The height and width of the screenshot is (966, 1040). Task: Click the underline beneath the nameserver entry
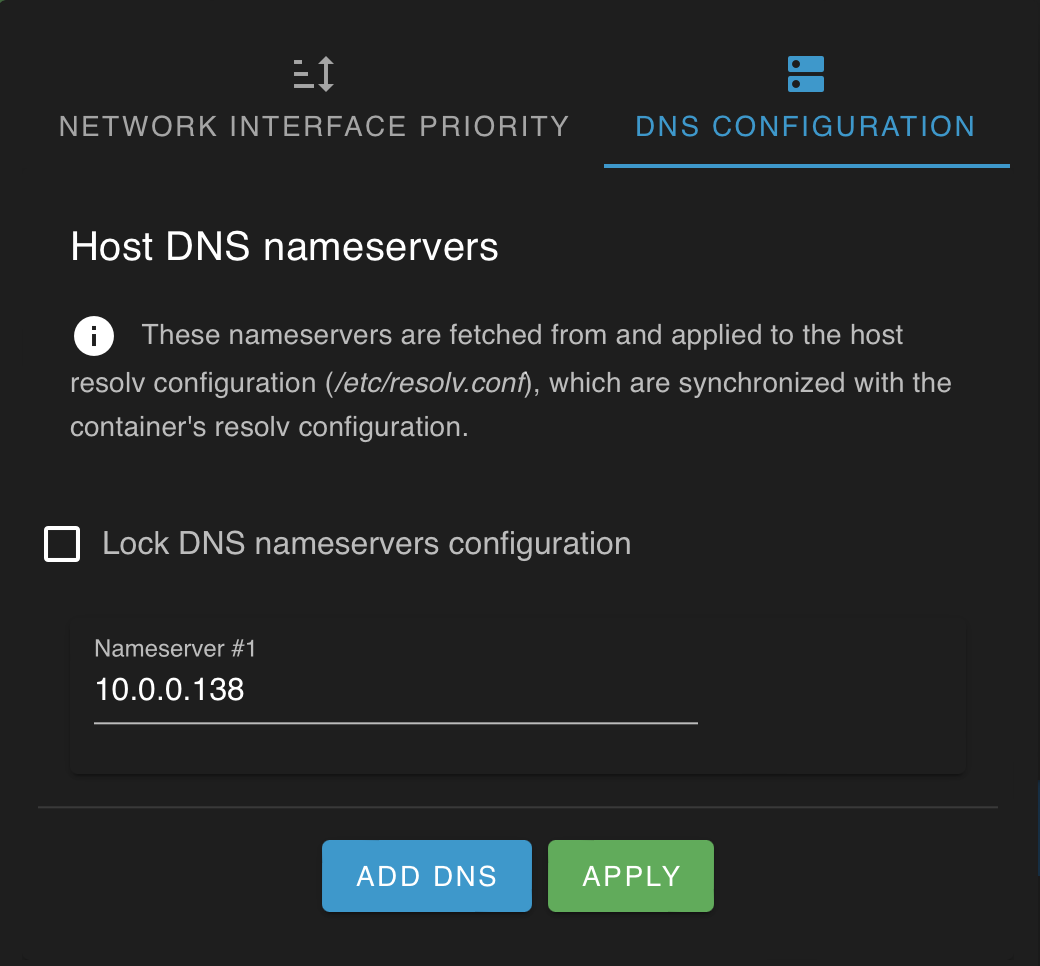395,720
